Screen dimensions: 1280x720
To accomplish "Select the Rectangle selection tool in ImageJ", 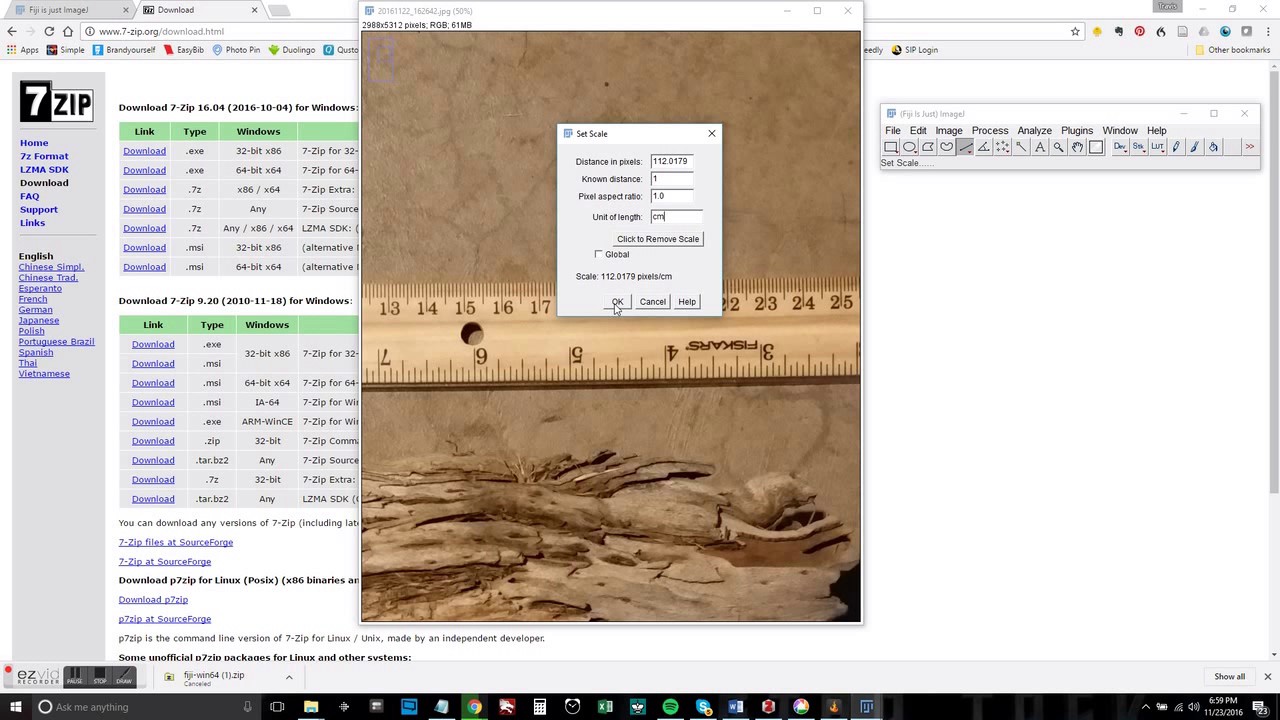I will tap(891, 147).
